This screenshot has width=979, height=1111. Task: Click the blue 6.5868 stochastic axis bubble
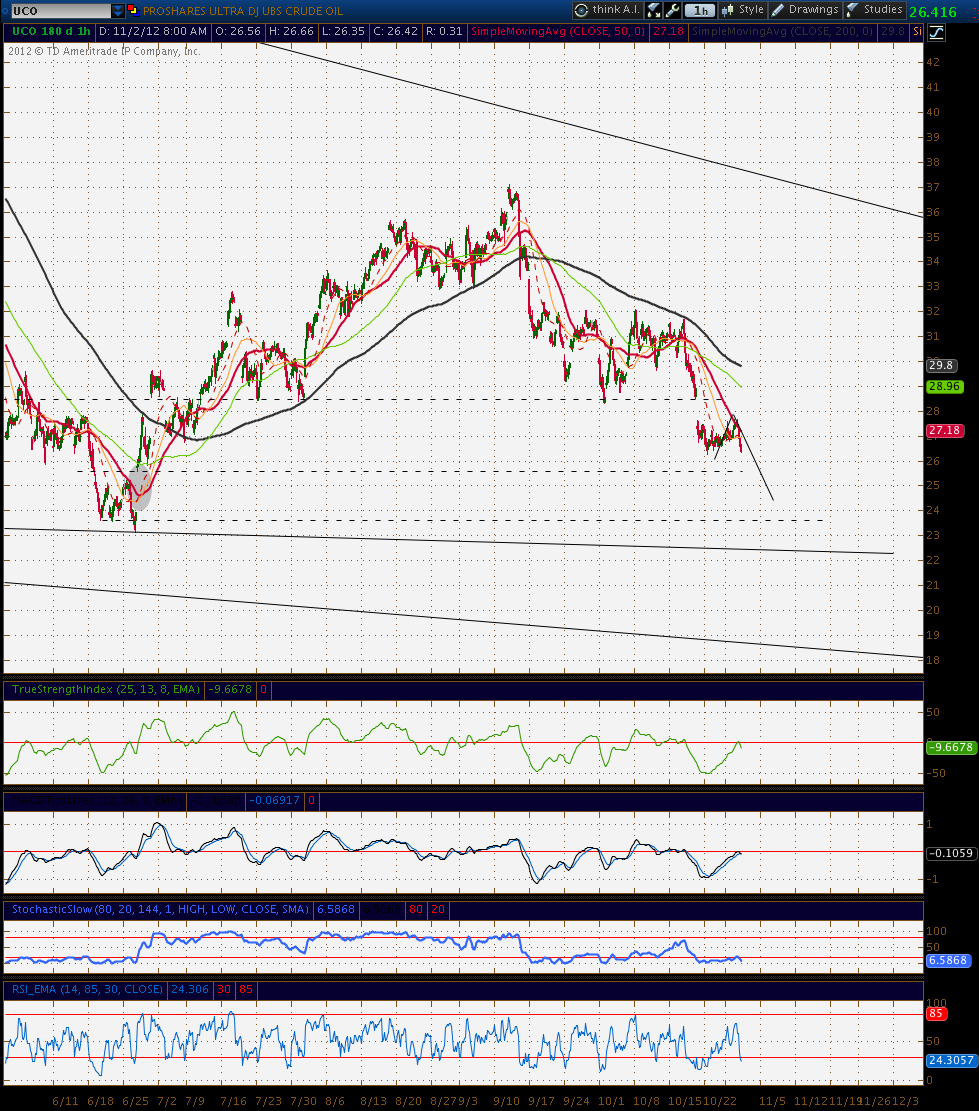coord(948,960)
